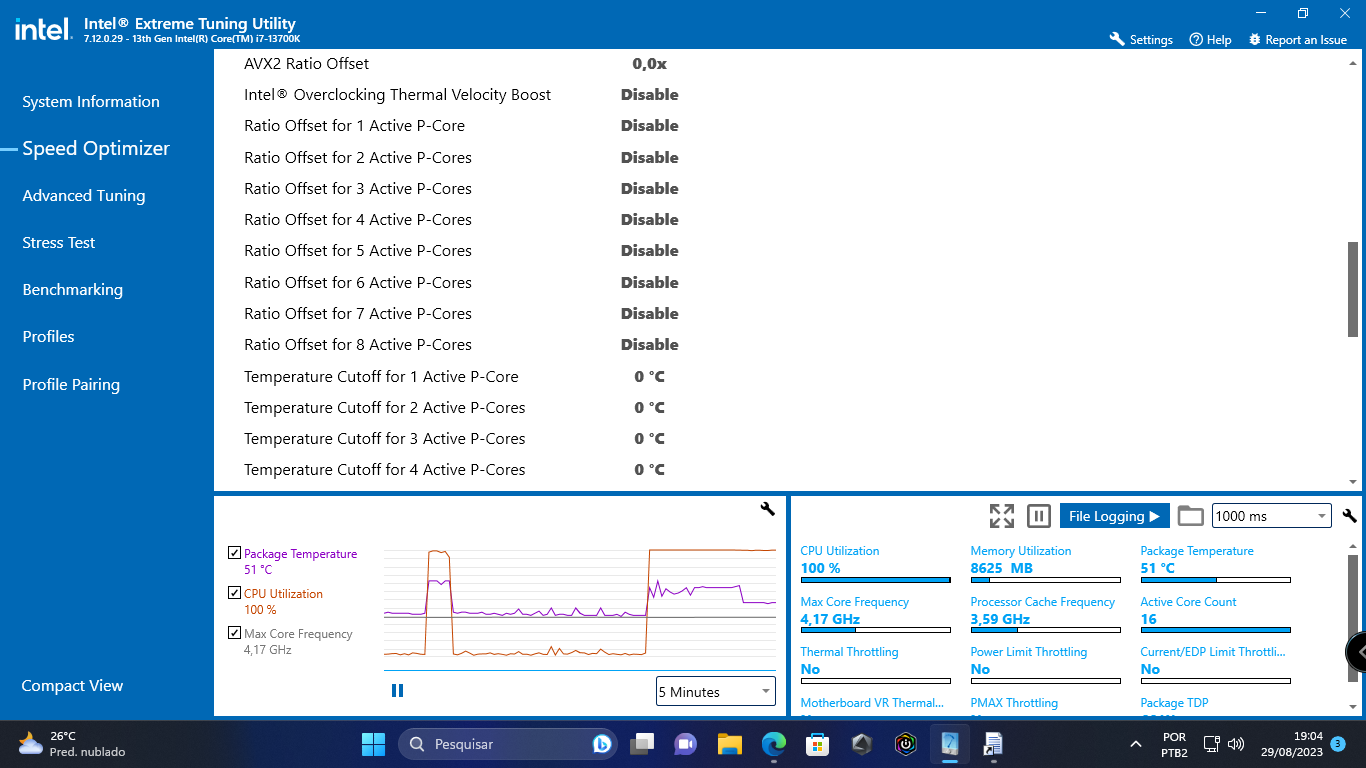Open Help from the header
This screenshot has height=768, width=1366.
point(1210,39)
